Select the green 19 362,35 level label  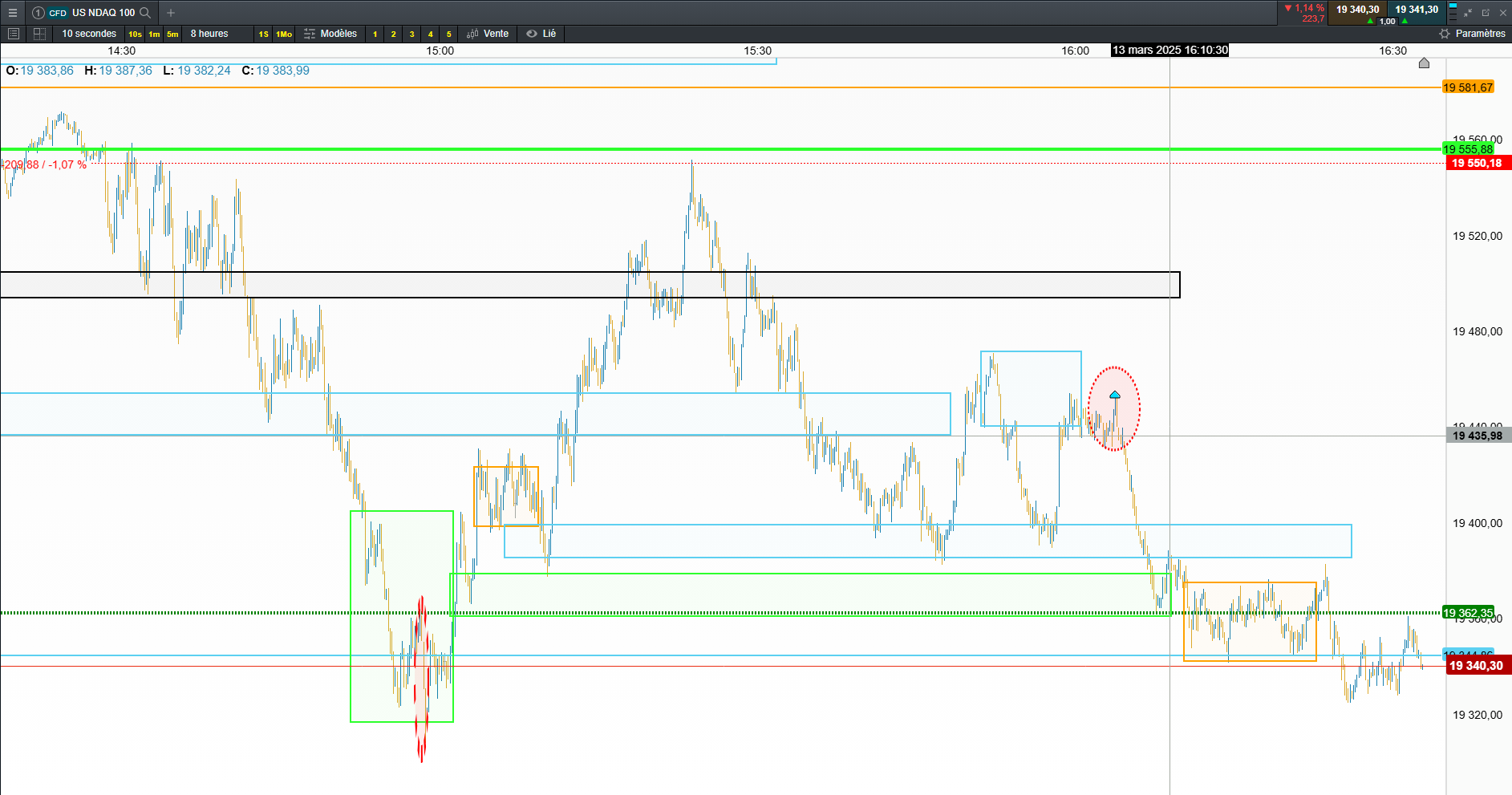1468,613
